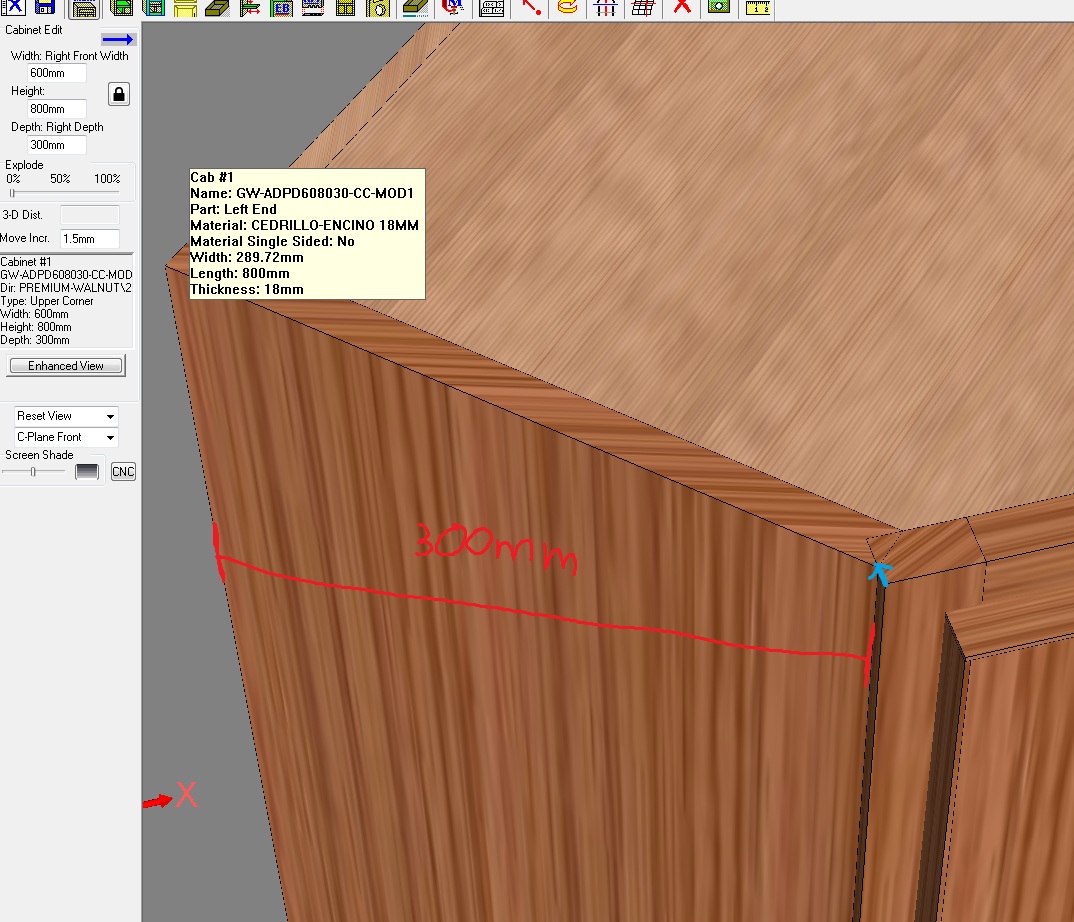1074x922 pixels.
Task: Click the save floppy disk icon
Action: (x=45, y=8)
